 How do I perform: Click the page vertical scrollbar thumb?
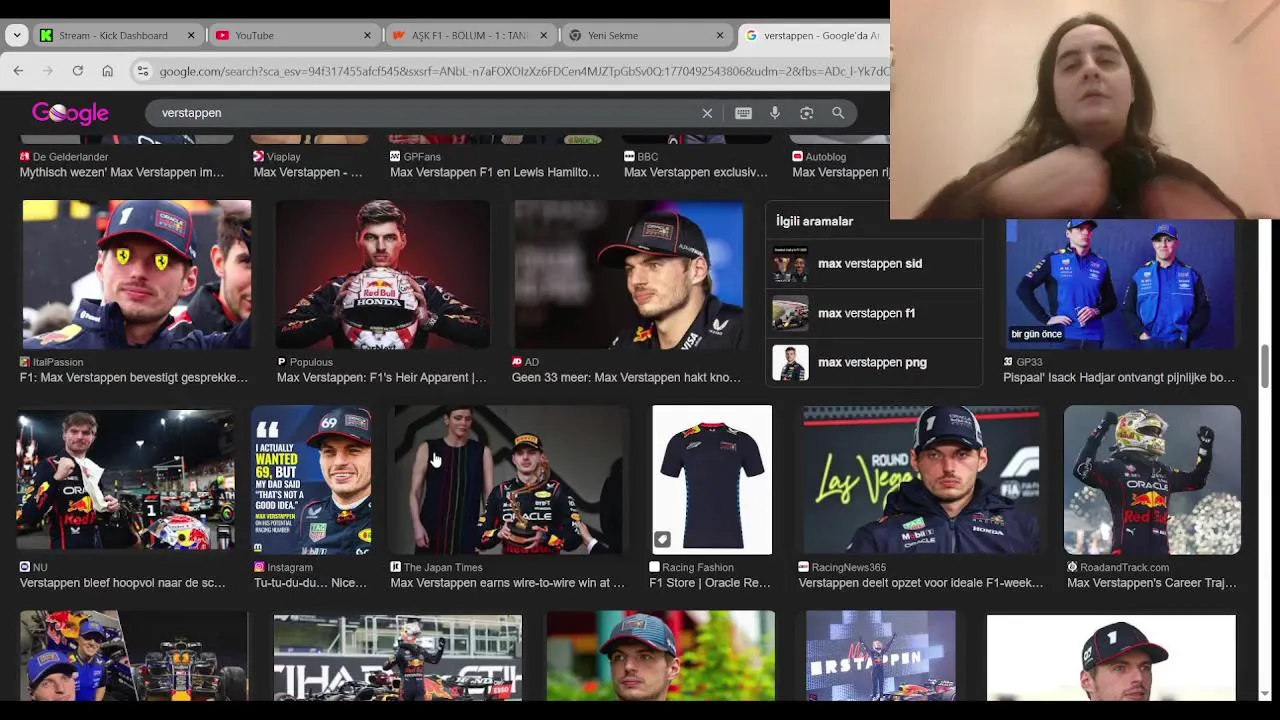pos(1265,366)
